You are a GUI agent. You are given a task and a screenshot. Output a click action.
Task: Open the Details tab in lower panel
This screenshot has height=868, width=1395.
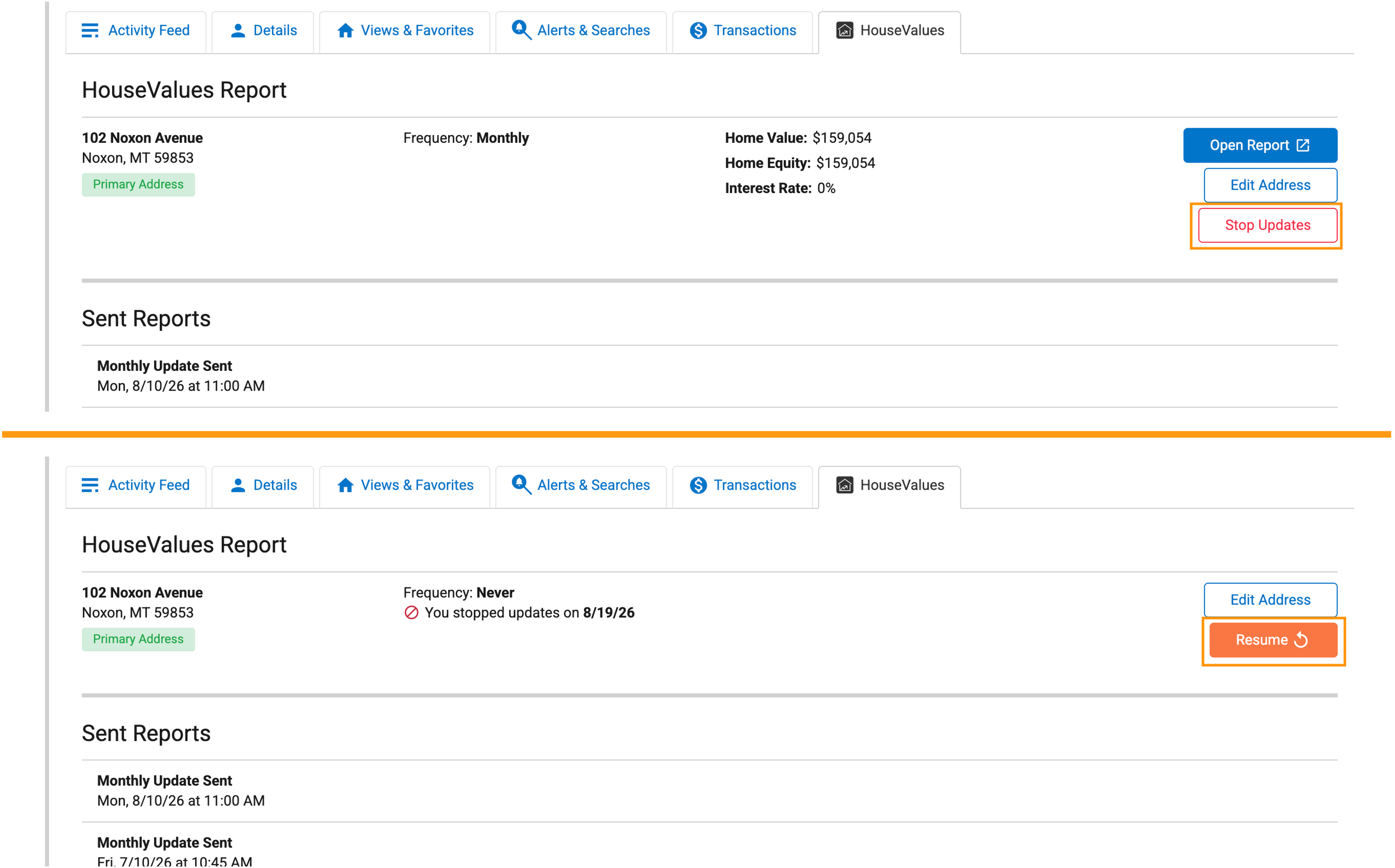pos(263,486)
